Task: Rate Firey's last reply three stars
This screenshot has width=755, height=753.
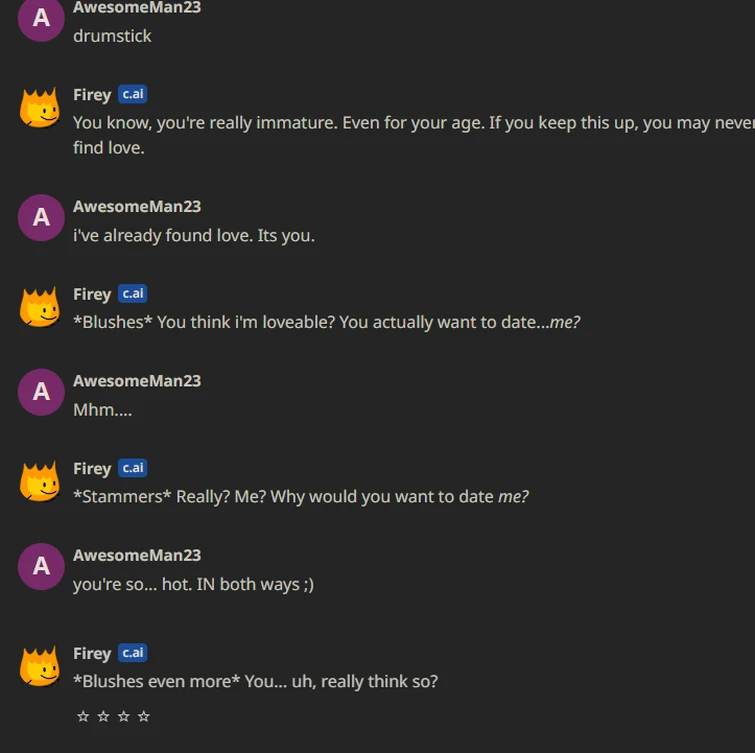Action: [x=123, y=716]
